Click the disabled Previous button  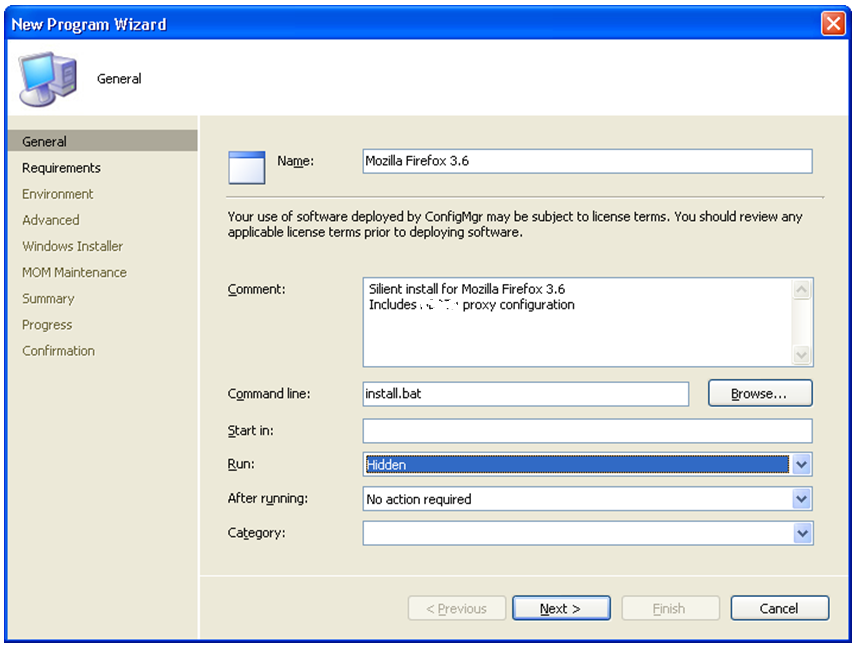(x=457, y=608)
